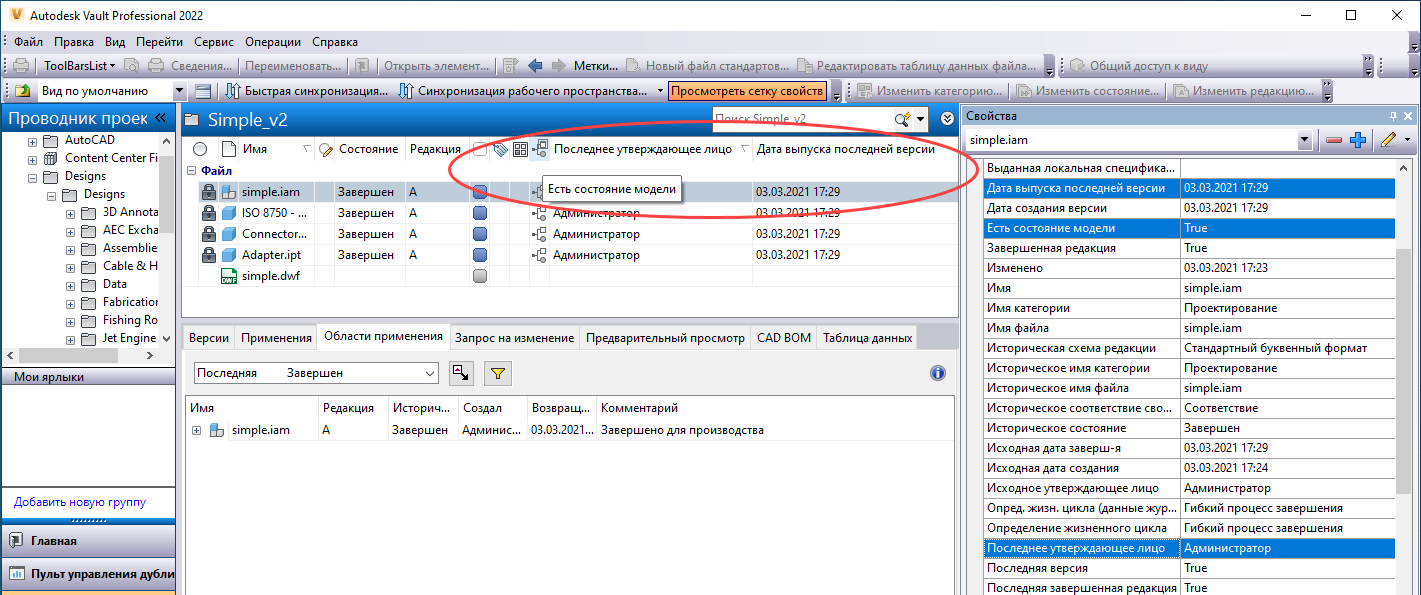Image resolution: width=1421 pixels, height=595 pixels.
Task: Click the search magnifier icon in Simple_v2 header
Action: click(902, 119)
